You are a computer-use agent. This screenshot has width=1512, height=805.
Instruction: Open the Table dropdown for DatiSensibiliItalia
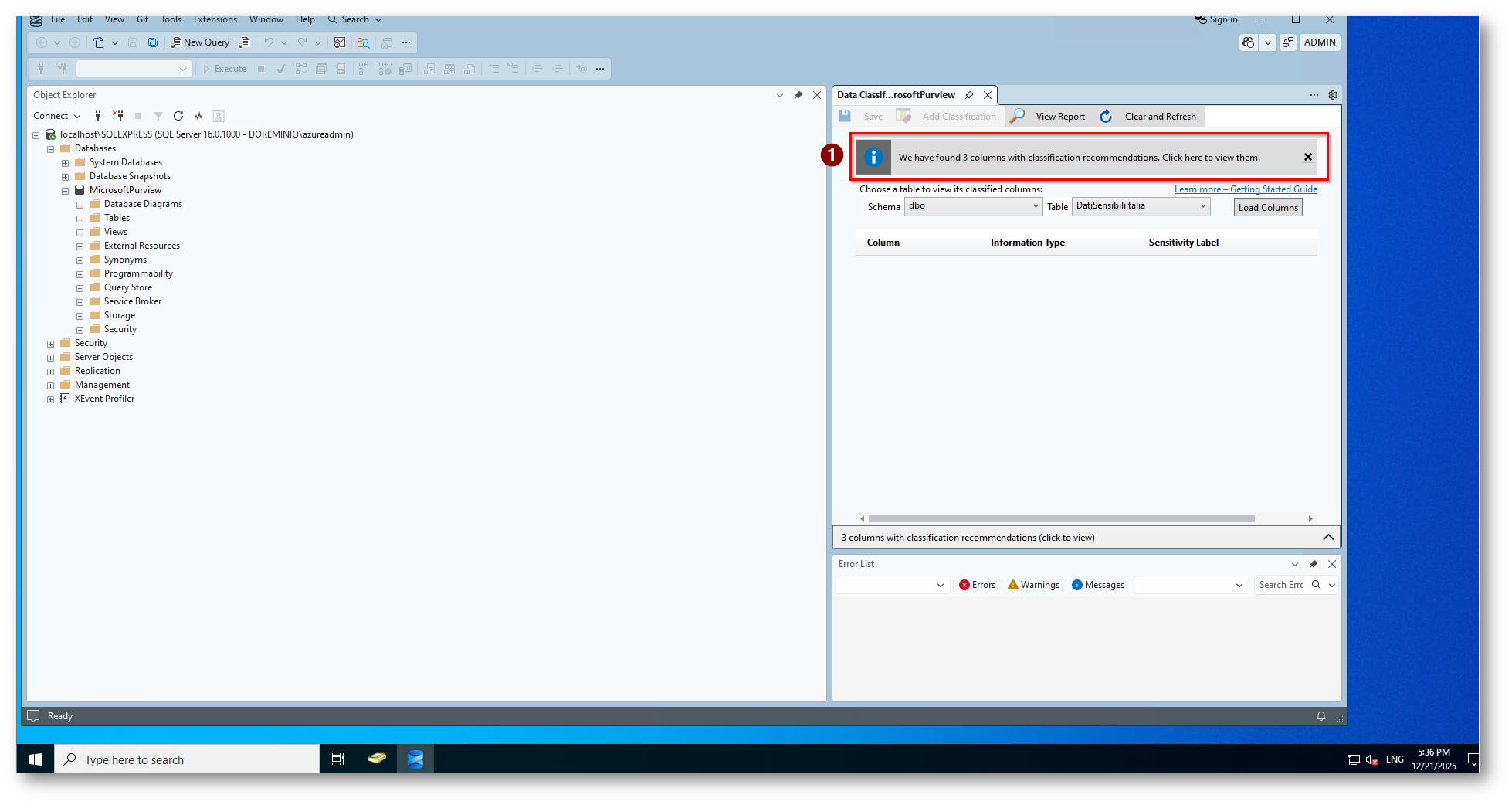(x=1141, y=206)
